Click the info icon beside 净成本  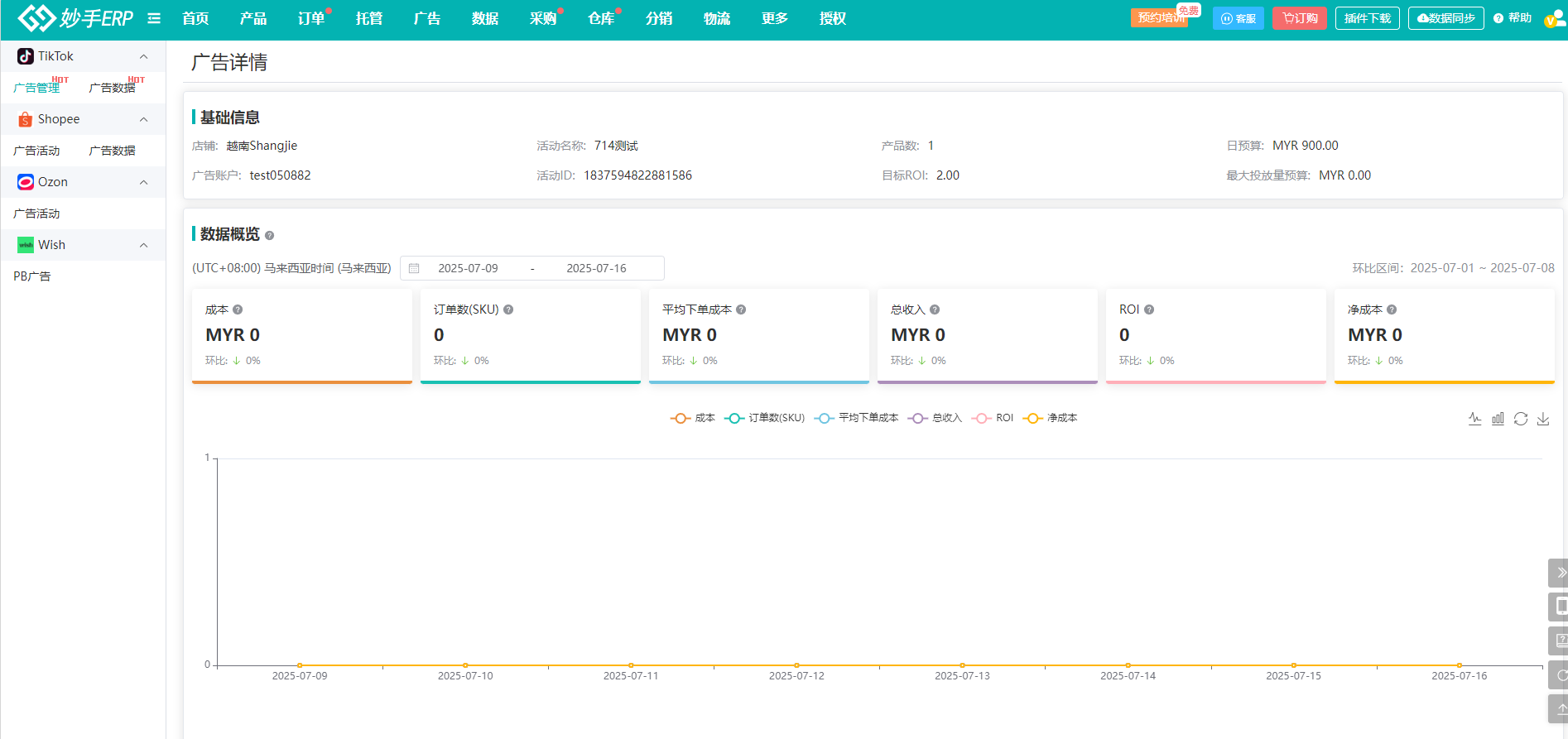point(1392,310)
